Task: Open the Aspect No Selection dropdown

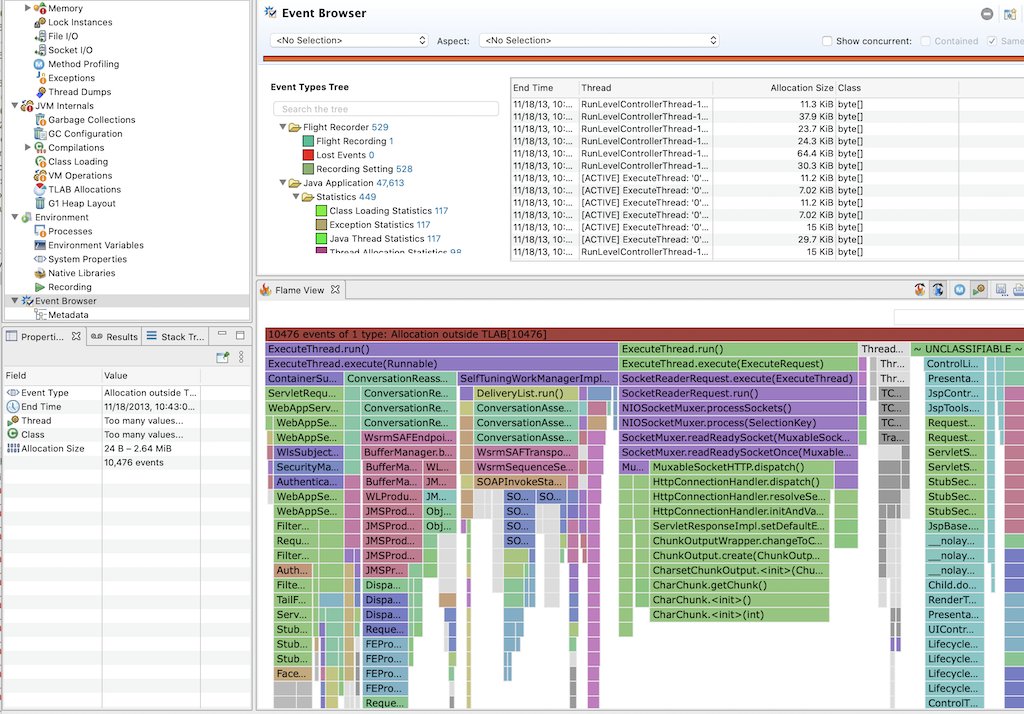Action: tap(599, 41)
